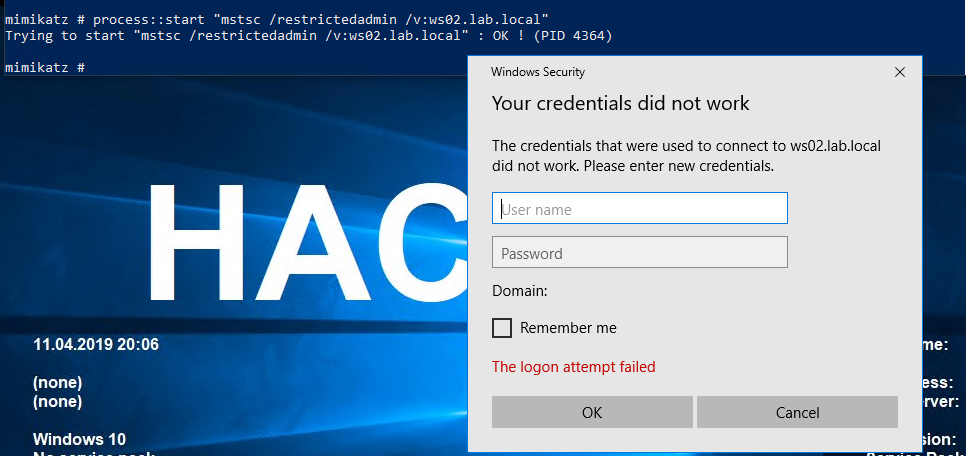Click the Password input field
Image resolution: width=966 pixels, height=456 pixels.
pos(639,252)
